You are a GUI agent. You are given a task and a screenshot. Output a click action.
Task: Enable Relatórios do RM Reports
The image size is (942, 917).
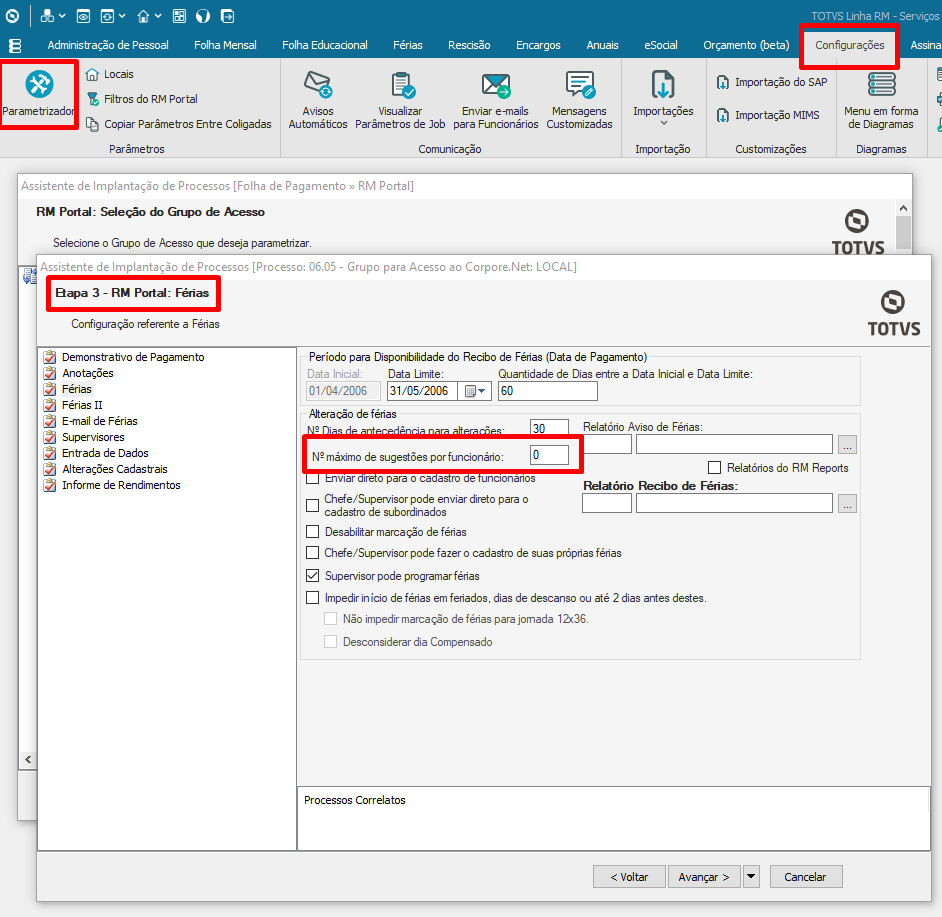[714, 468]
